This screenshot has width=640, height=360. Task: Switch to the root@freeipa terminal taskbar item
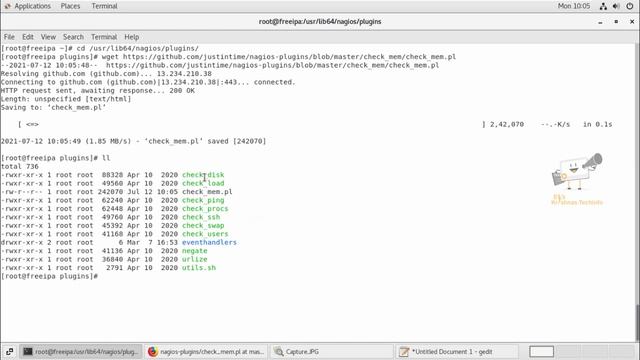(81, 351)
